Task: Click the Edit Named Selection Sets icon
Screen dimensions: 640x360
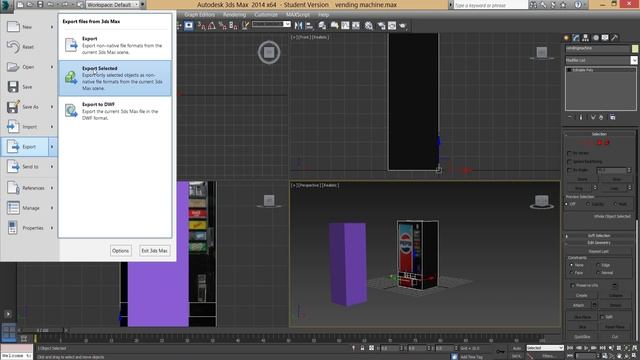Action: [245, 26]
